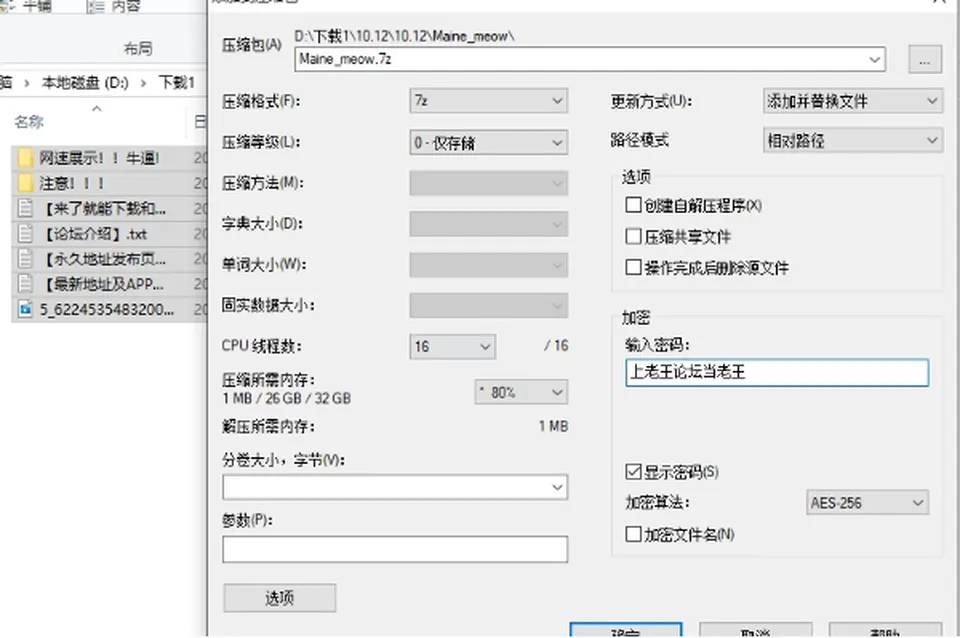
Task: Go to 本地磁盘 (D:) in Explorer breadcrumb
Action: (84, 83)
